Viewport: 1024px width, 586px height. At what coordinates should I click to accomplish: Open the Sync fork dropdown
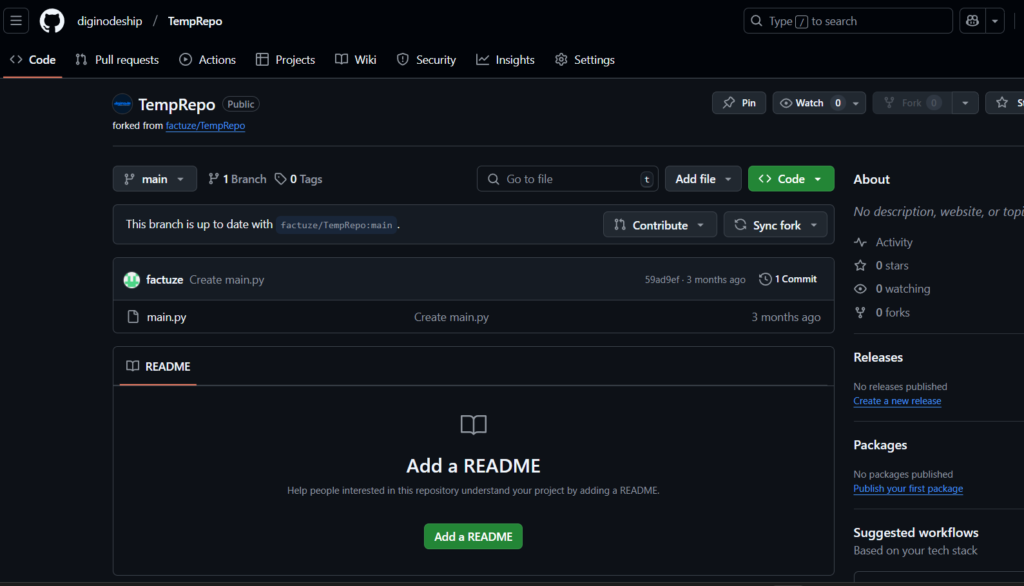(x=775, y=225)
